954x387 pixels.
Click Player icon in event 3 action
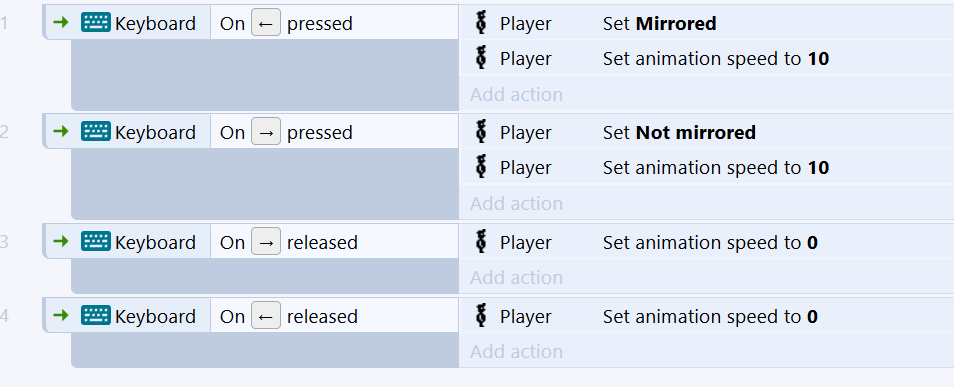pyautogui.click(x=481, y=242)
